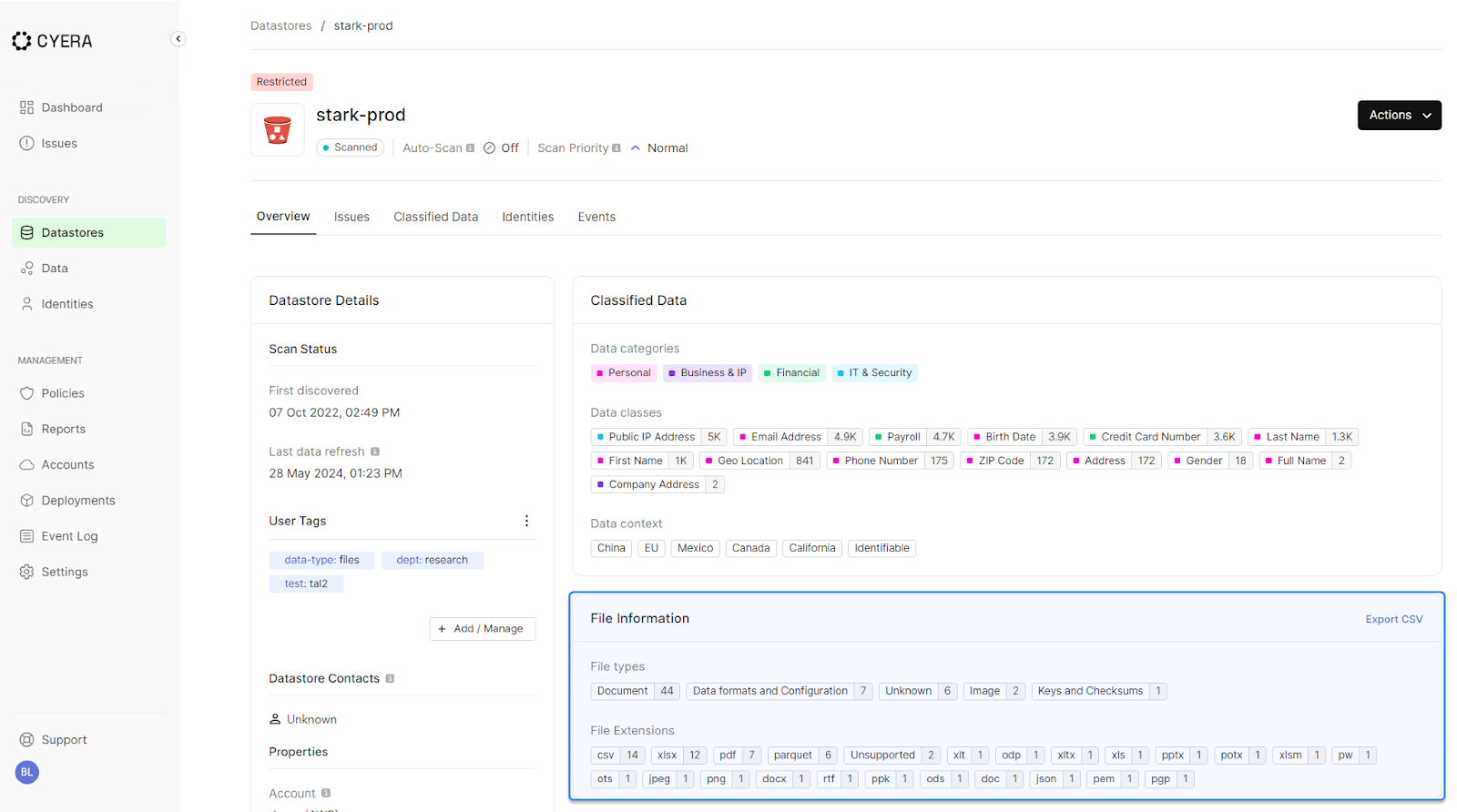Toggle Auto-Scan Off setting
The width and height of the screenshot is (1457, 812).
point(501,147)
